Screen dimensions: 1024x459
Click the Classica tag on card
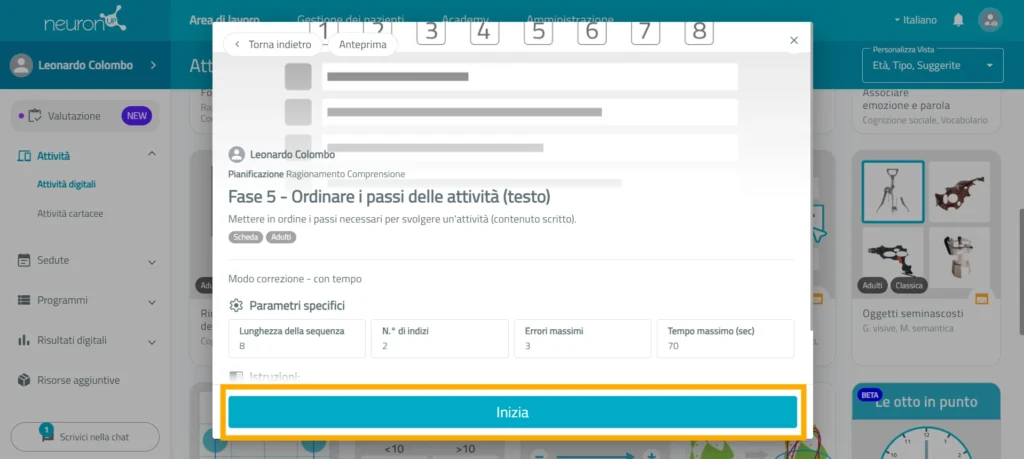click(x=910, y=285)
